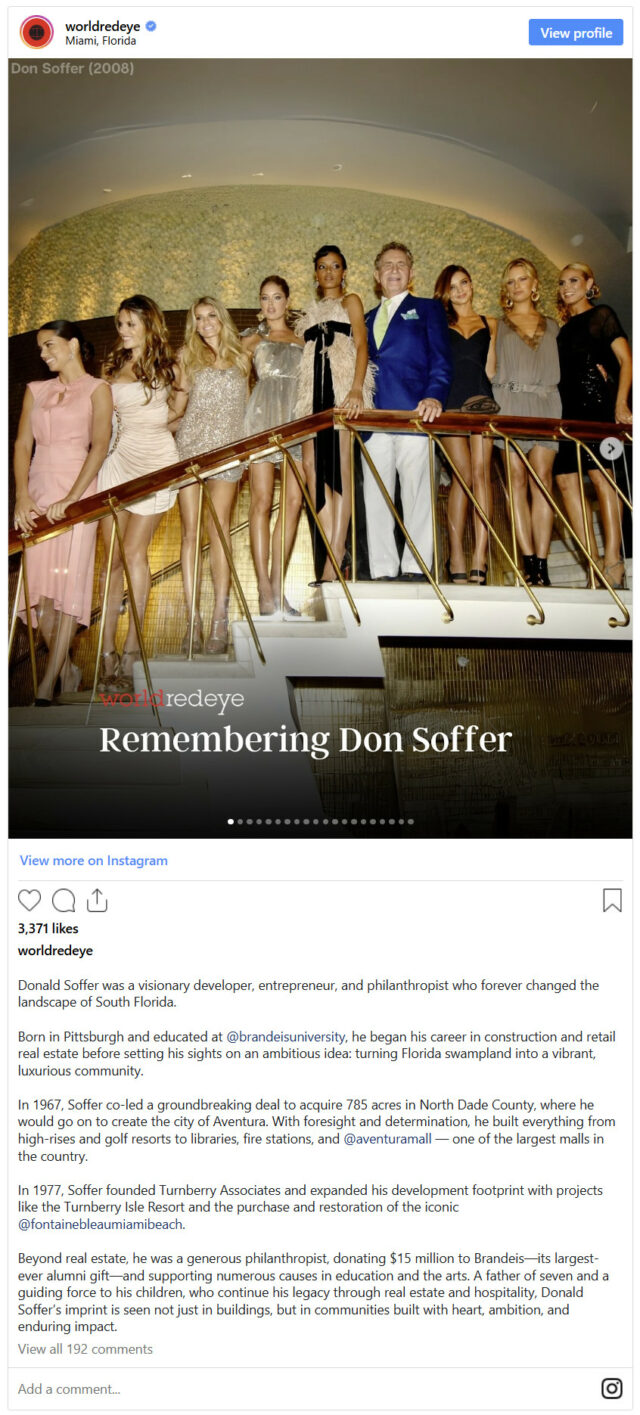Click the worldredeye username in header

[x=103, y=25]
